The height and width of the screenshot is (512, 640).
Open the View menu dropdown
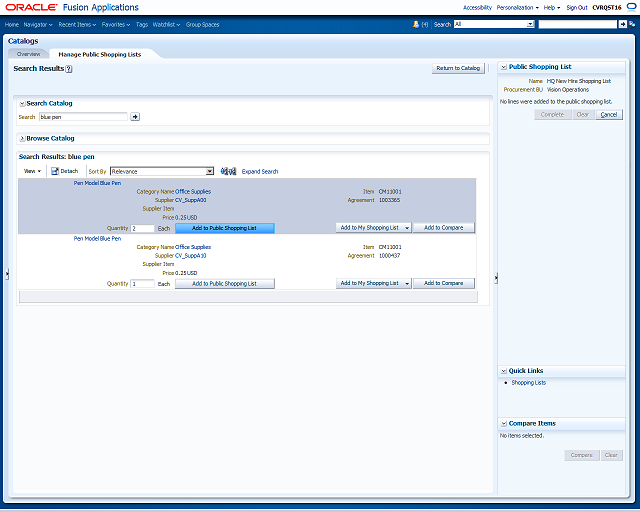32,171
